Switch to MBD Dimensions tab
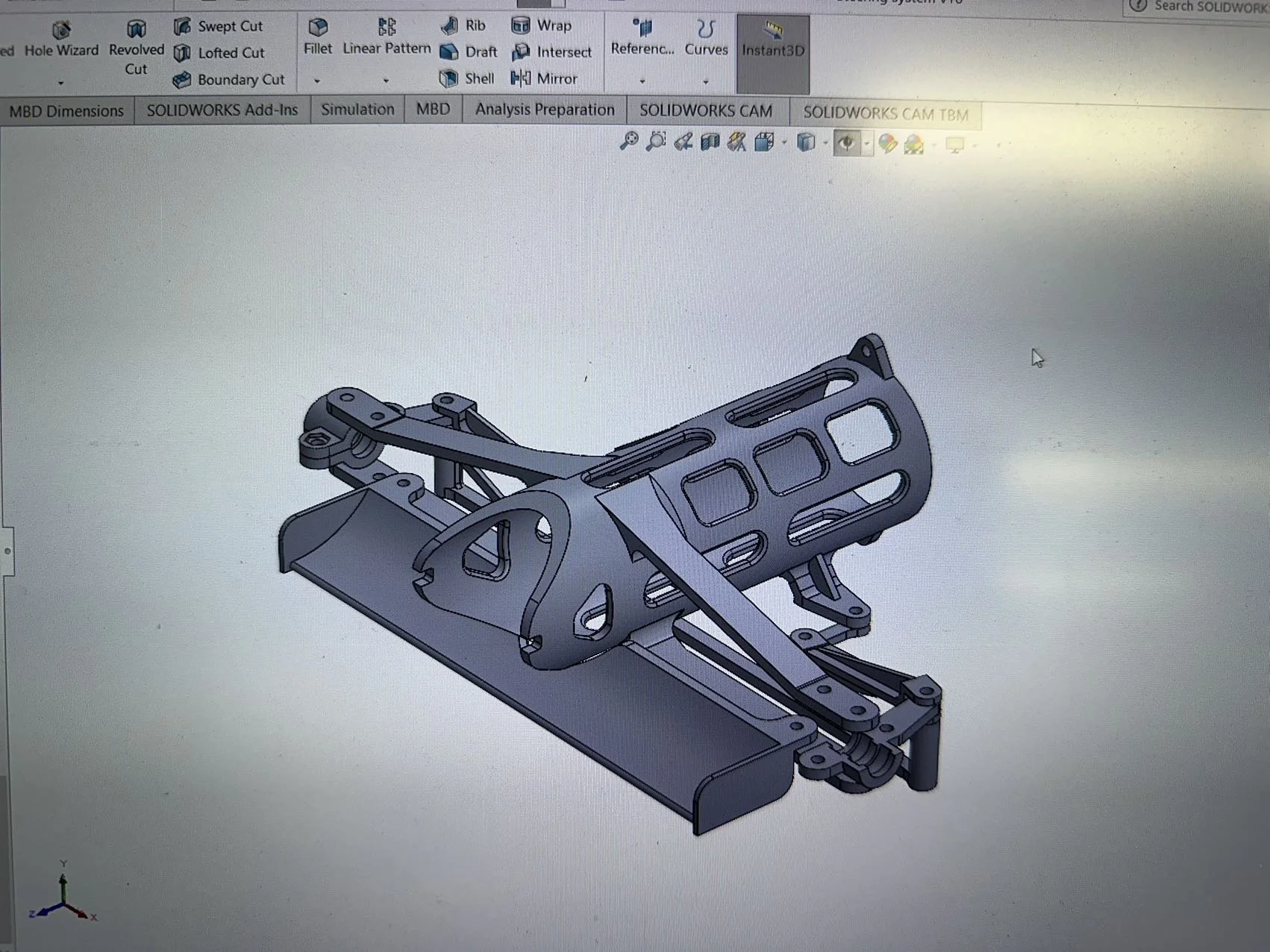 pos(66,111)
